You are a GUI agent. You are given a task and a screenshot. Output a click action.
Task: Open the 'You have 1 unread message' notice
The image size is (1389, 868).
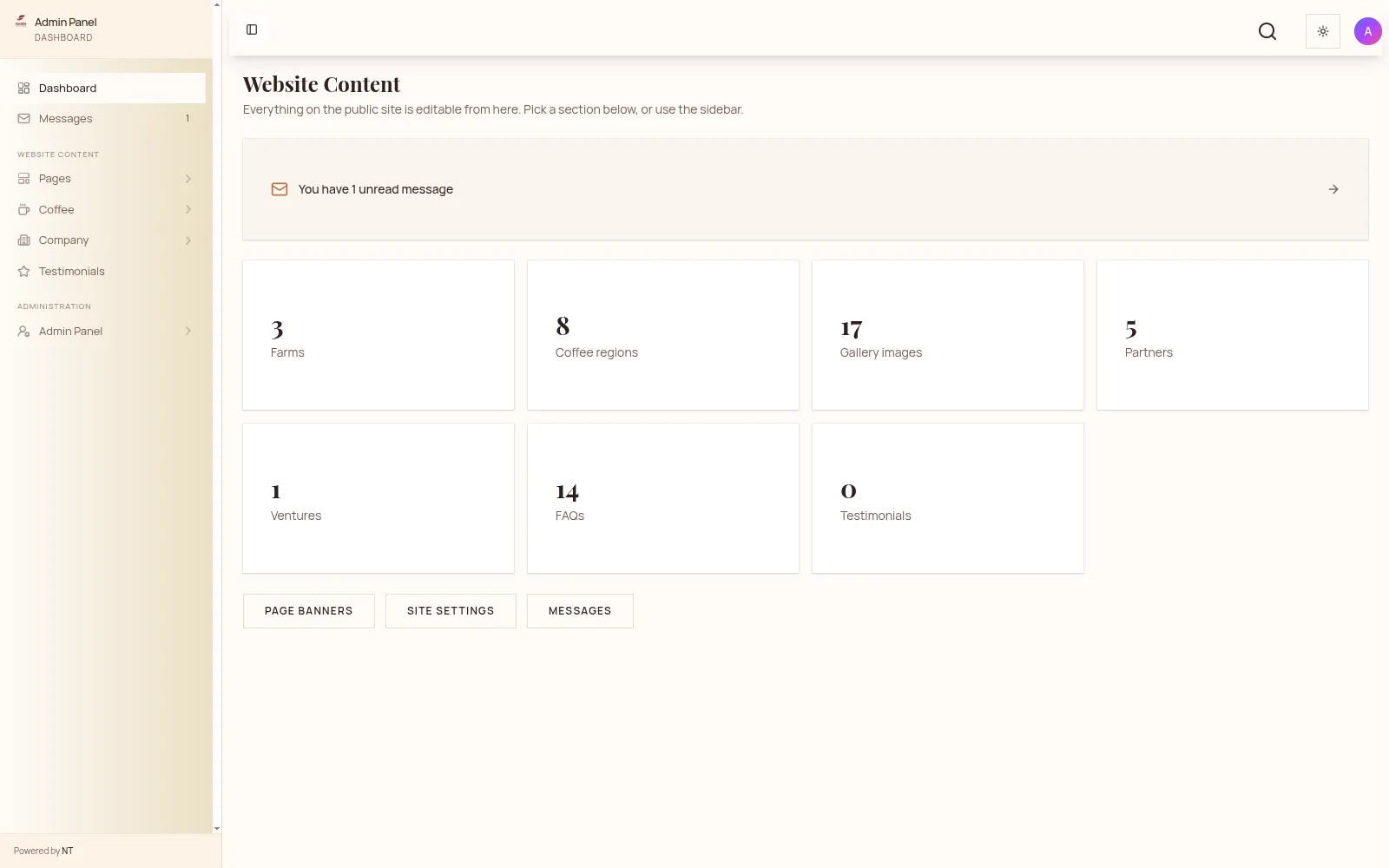[x=806, y=189]
